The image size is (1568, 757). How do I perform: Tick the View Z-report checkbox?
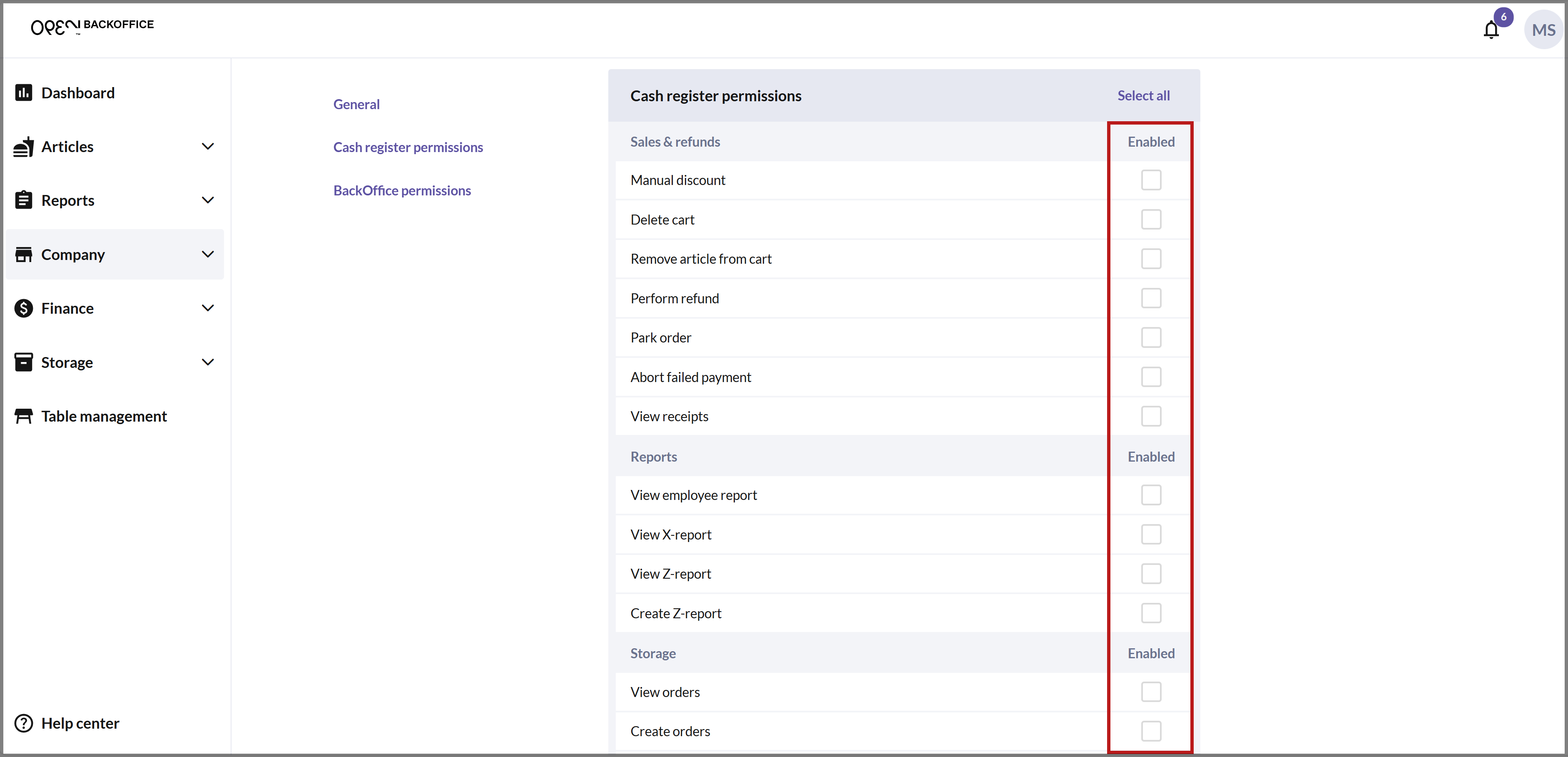(x=1150, y=574)
